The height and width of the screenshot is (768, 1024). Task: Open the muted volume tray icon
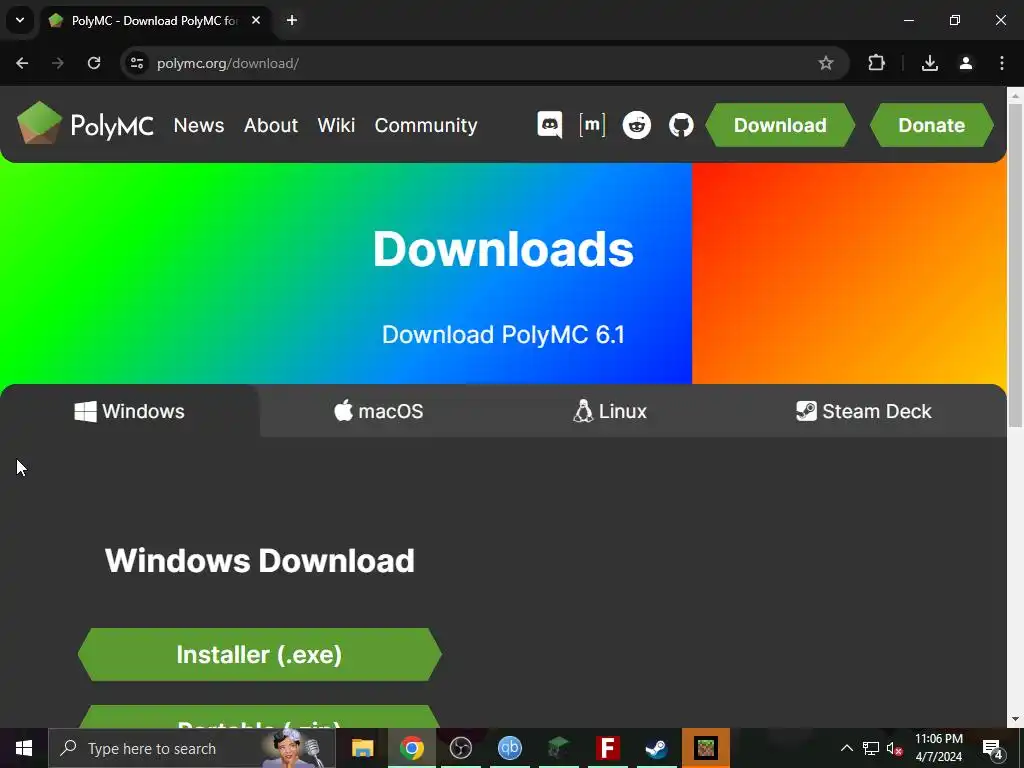(894, 748)
